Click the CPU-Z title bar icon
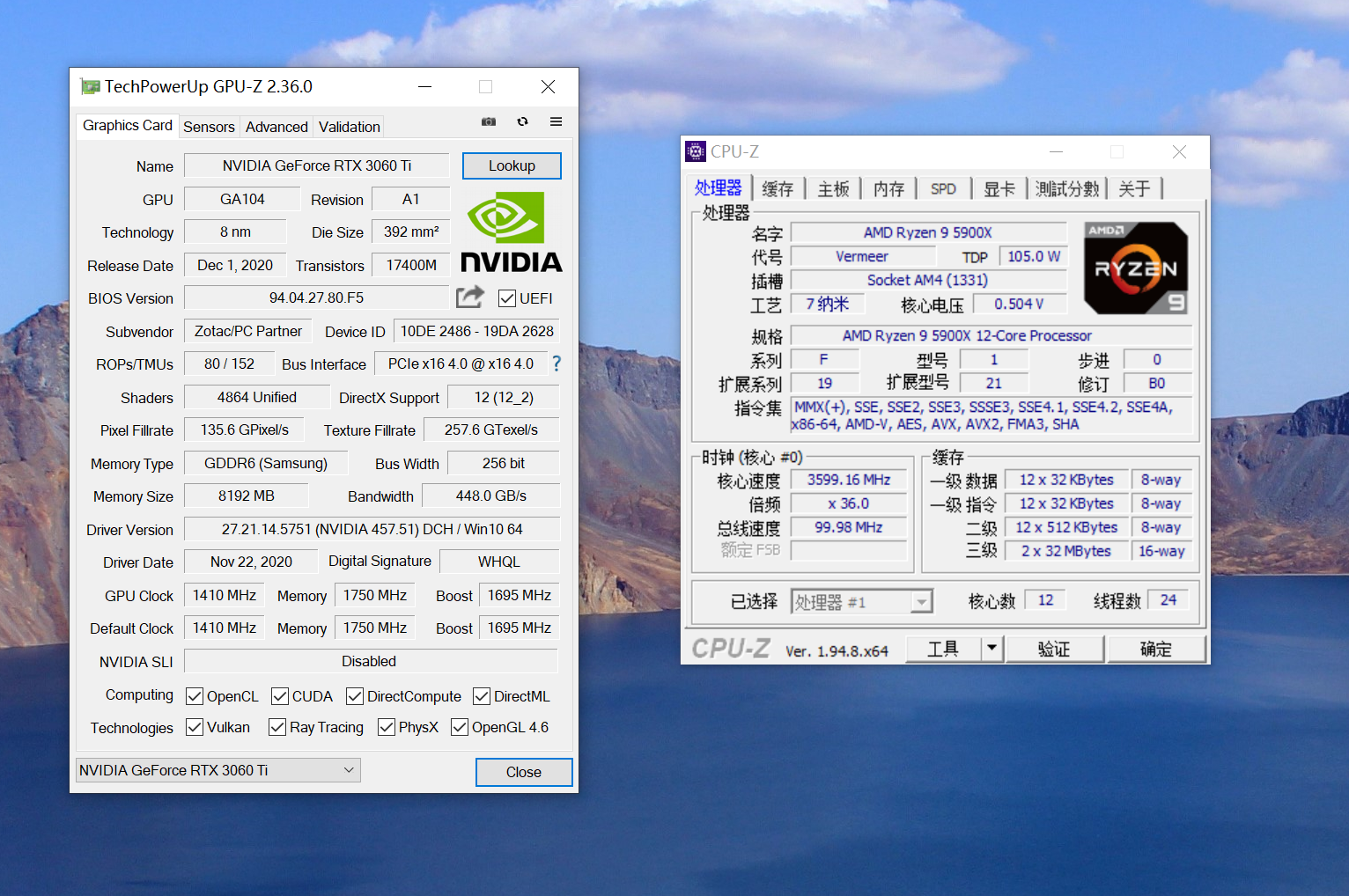Image resolution: width=1349 pixels, height=896 pixels. tap(696, 151)
